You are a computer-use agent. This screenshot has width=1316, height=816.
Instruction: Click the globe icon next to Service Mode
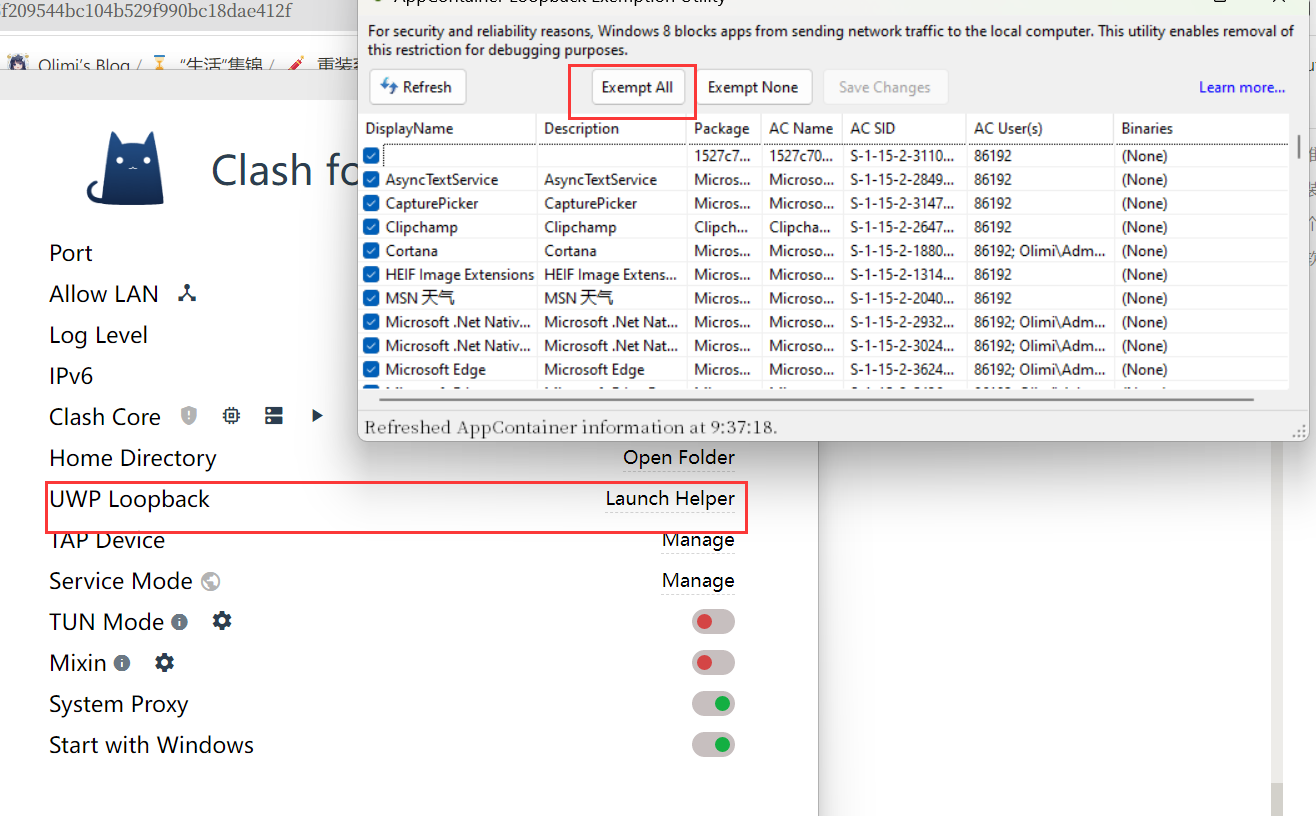point(210,581)
